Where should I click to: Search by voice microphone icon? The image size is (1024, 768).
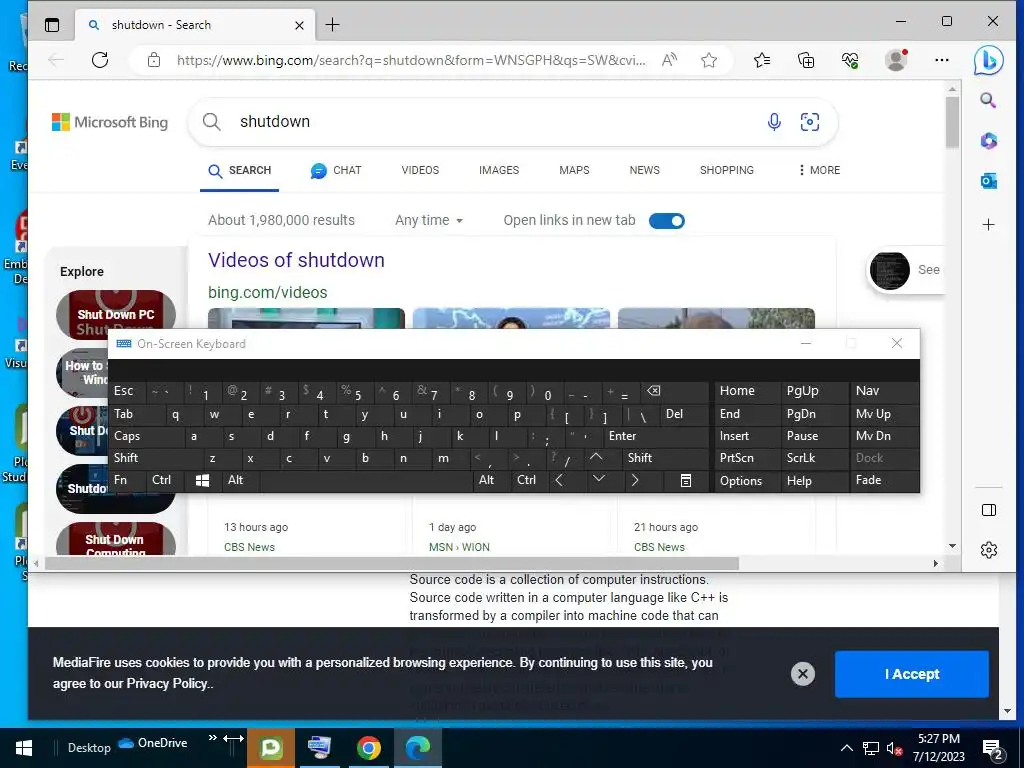[x=774, y=121]
